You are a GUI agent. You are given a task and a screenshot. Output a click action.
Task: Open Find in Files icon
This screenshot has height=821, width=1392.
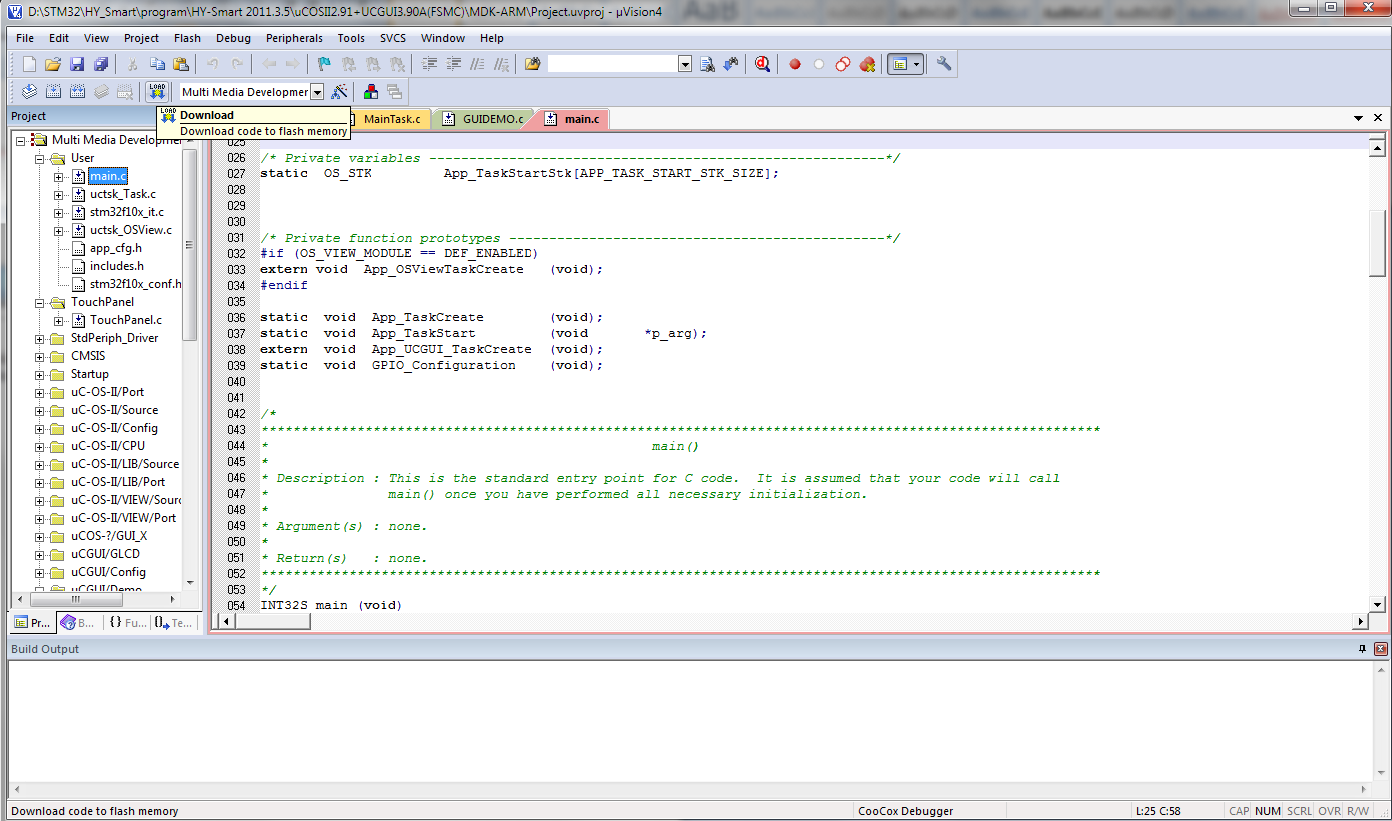pyautogui.click(x=533, y=64)
